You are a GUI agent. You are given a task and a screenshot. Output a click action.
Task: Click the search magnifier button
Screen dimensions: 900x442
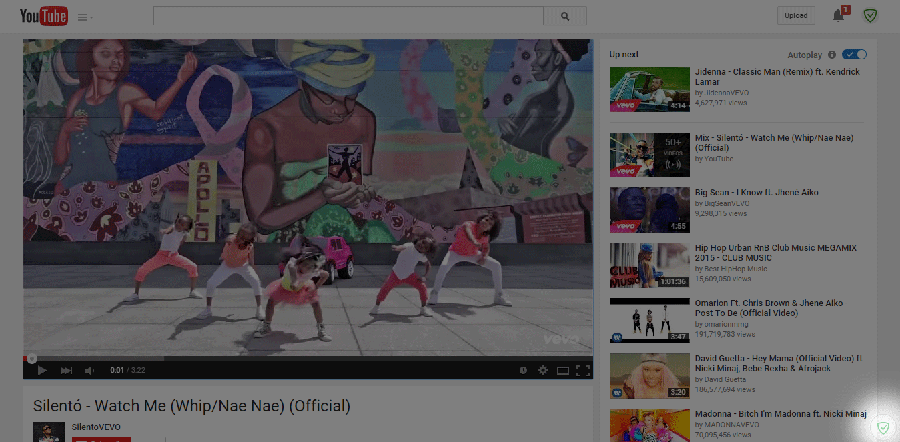(x=565, y=16)
